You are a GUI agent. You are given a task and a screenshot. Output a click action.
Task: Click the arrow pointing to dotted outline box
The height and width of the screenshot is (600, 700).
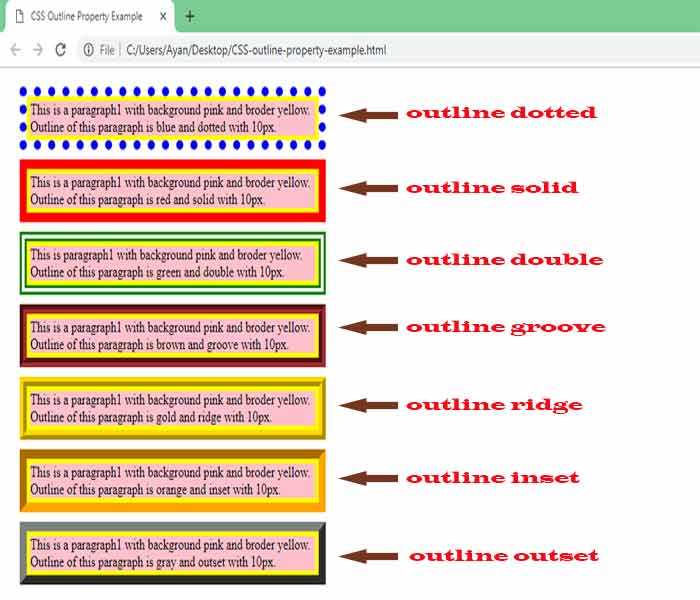coord(367,116)
